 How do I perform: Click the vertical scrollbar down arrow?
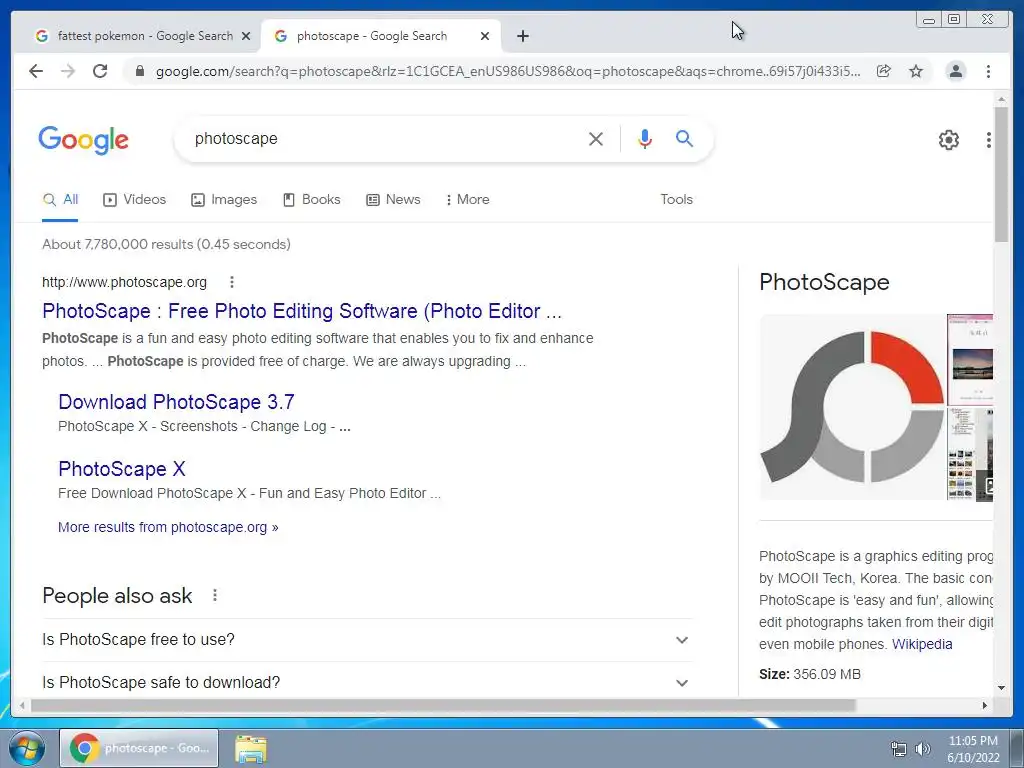pos(1001,688)
